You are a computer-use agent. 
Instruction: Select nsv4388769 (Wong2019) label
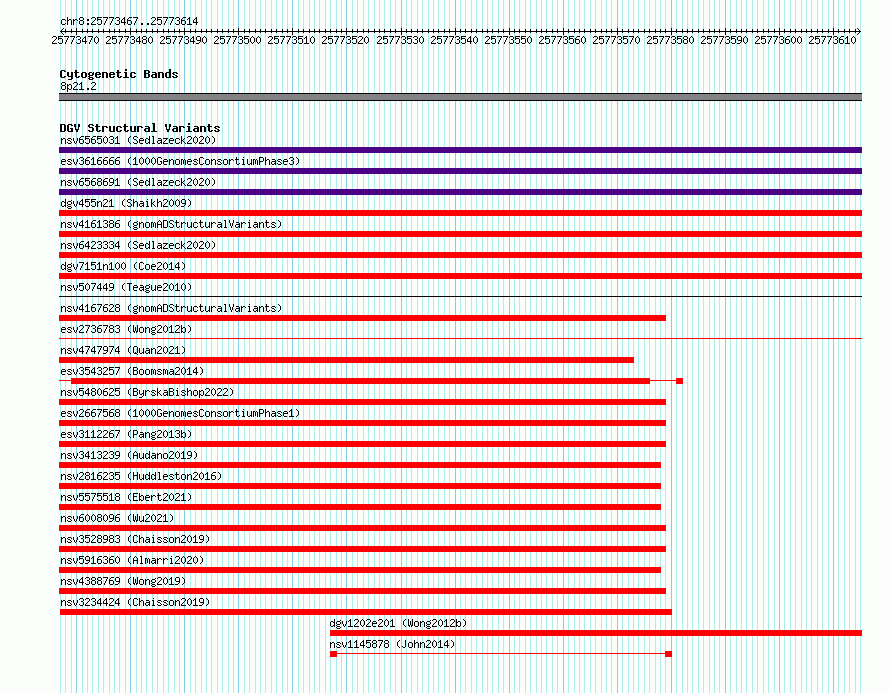pos(123,581)
